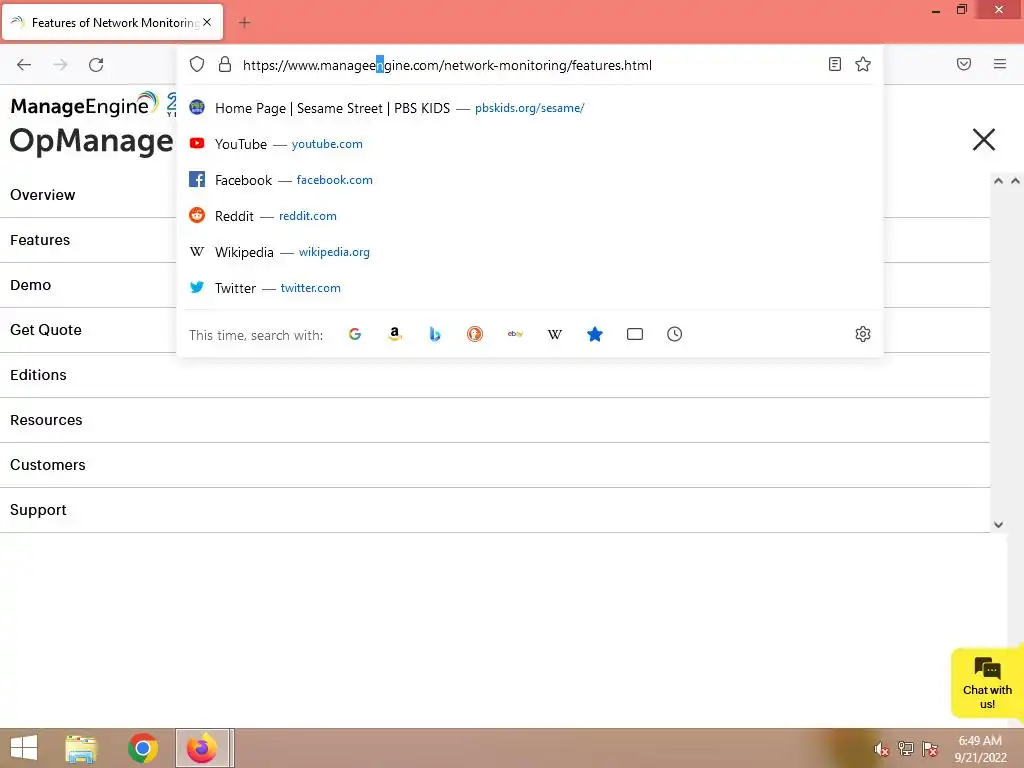Viewport: 1024px width, 768px height.
Task: Search this time with Amazon
Action: click(x=394, y=334)
